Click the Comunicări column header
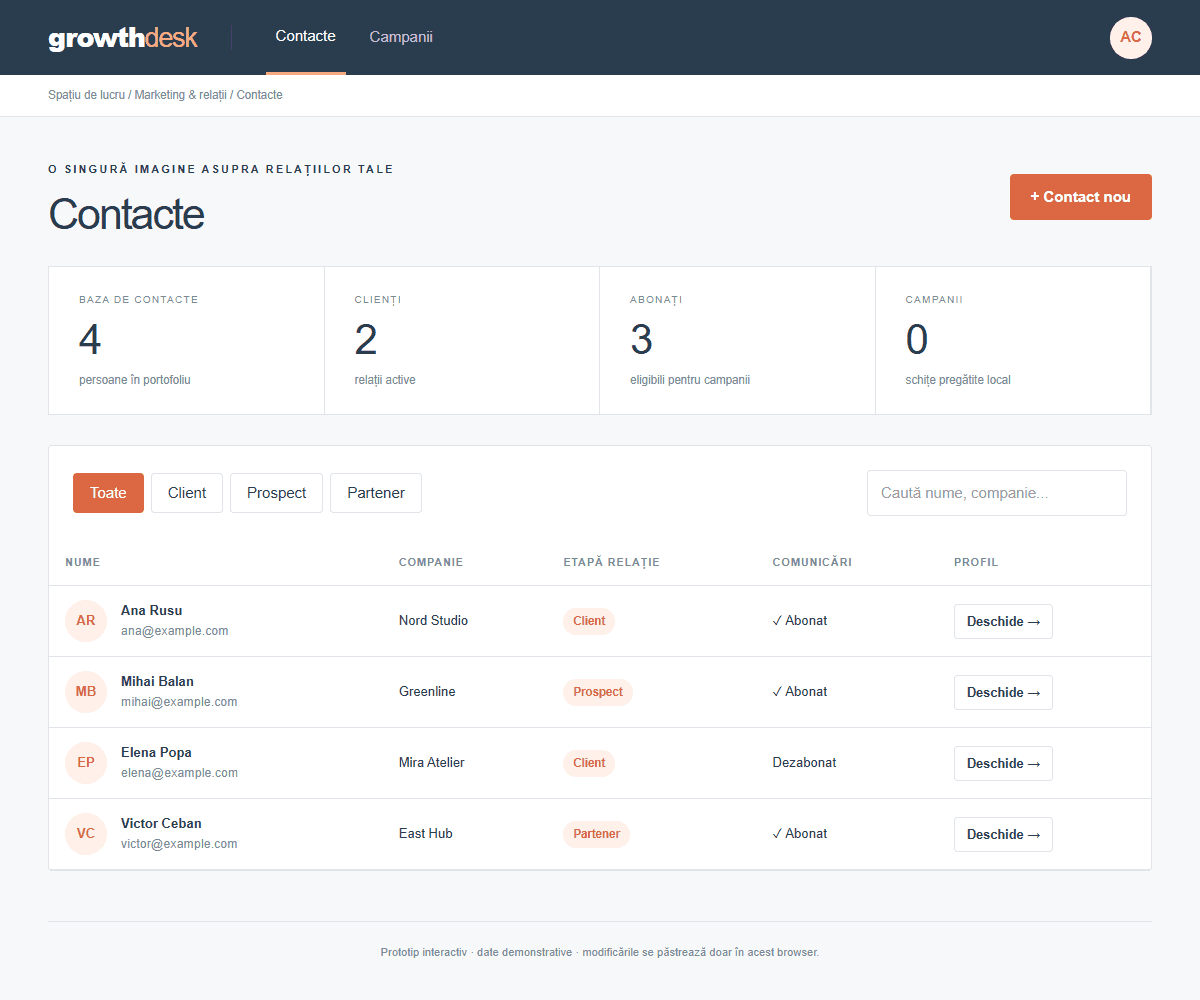The image size is (1200, 1000). [x=812, y=562]
